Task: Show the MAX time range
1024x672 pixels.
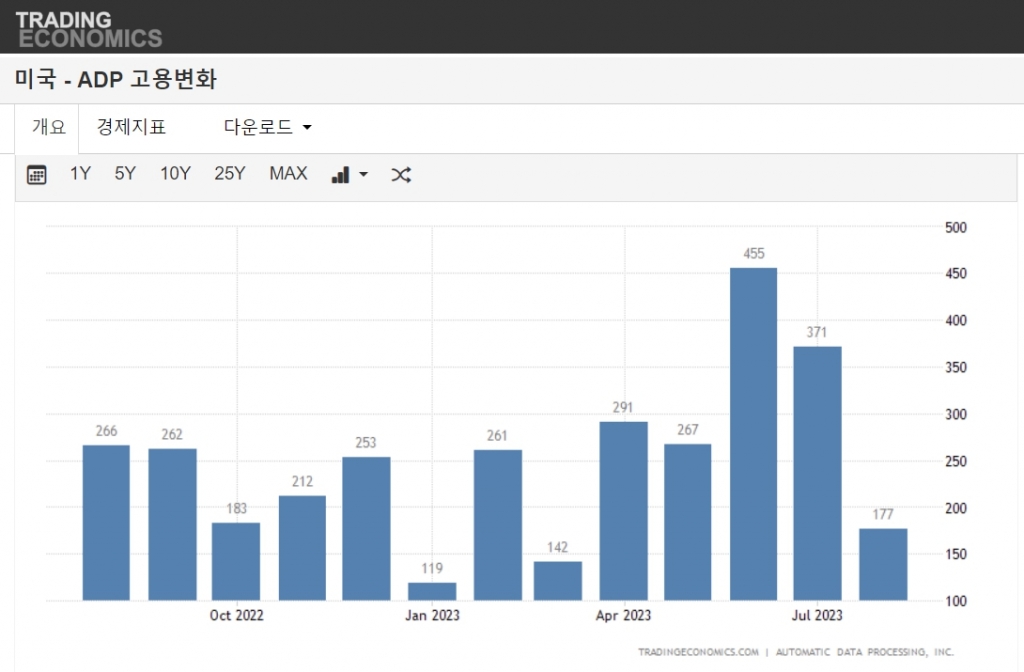Action: tap(288, 174)
